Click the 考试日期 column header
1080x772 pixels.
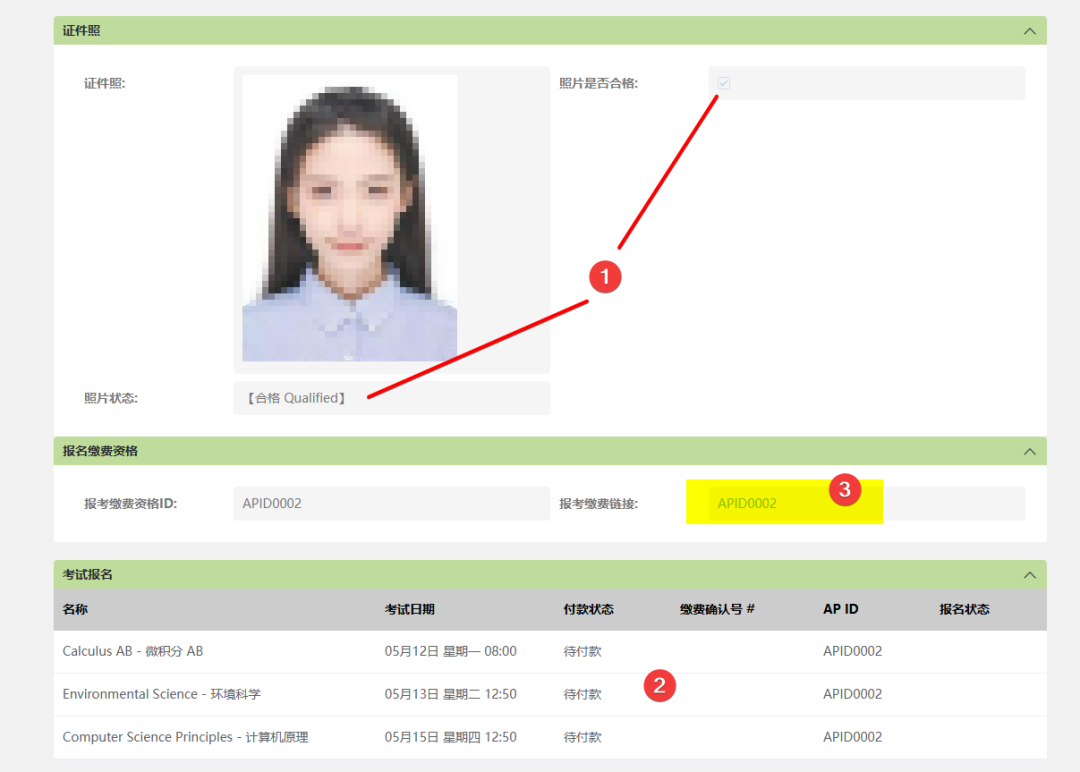pyautogui.click(x=409, y=609)
